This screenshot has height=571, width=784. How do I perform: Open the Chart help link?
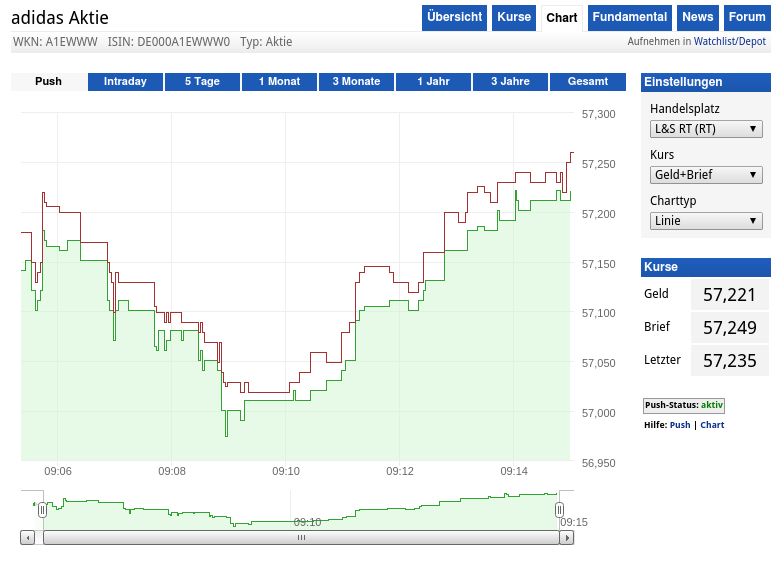tap(712, 425)
